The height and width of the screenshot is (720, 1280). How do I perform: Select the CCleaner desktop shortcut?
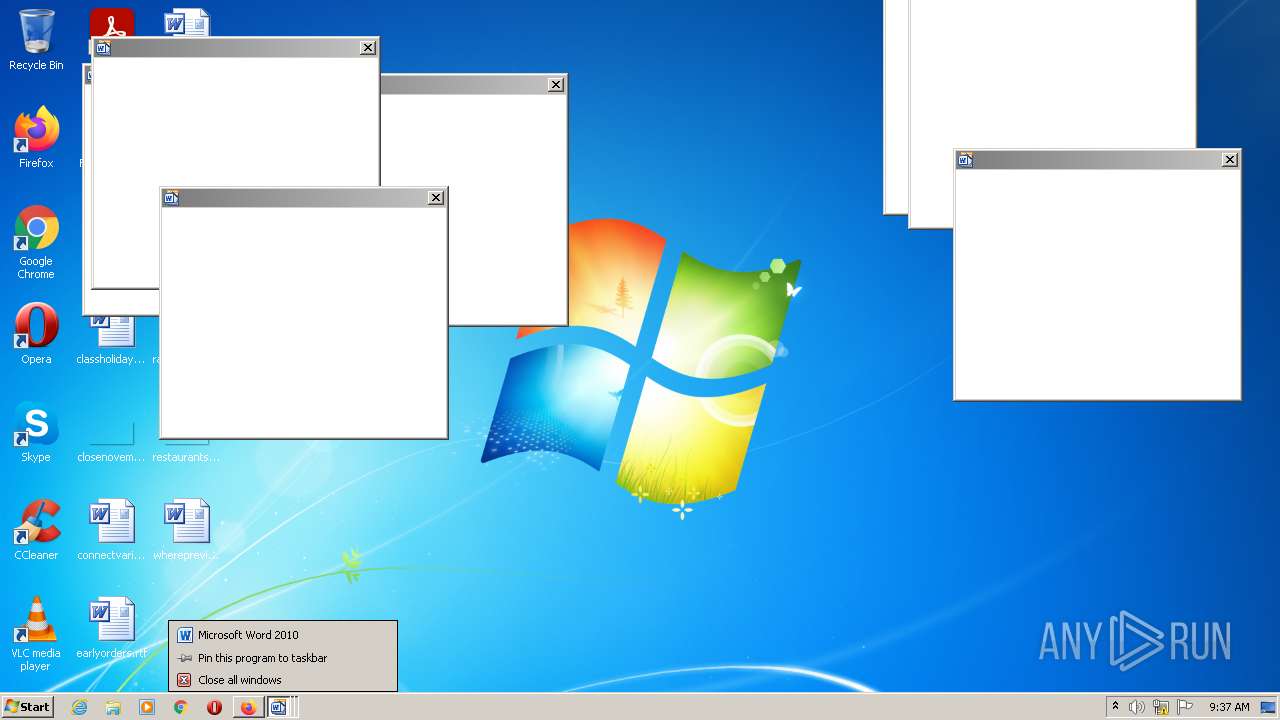pyautogui.click(x=36, y=529)
